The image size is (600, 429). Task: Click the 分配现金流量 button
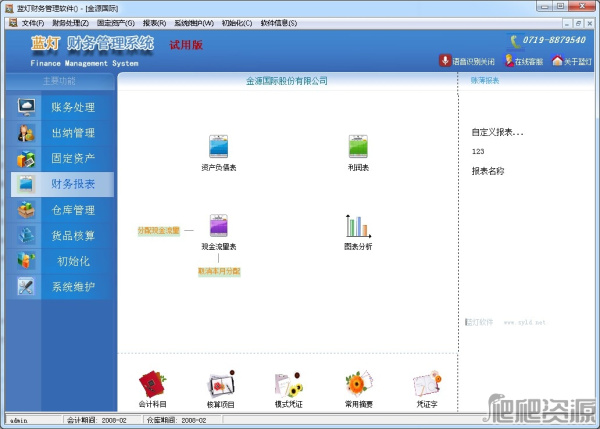coord(159,230)
